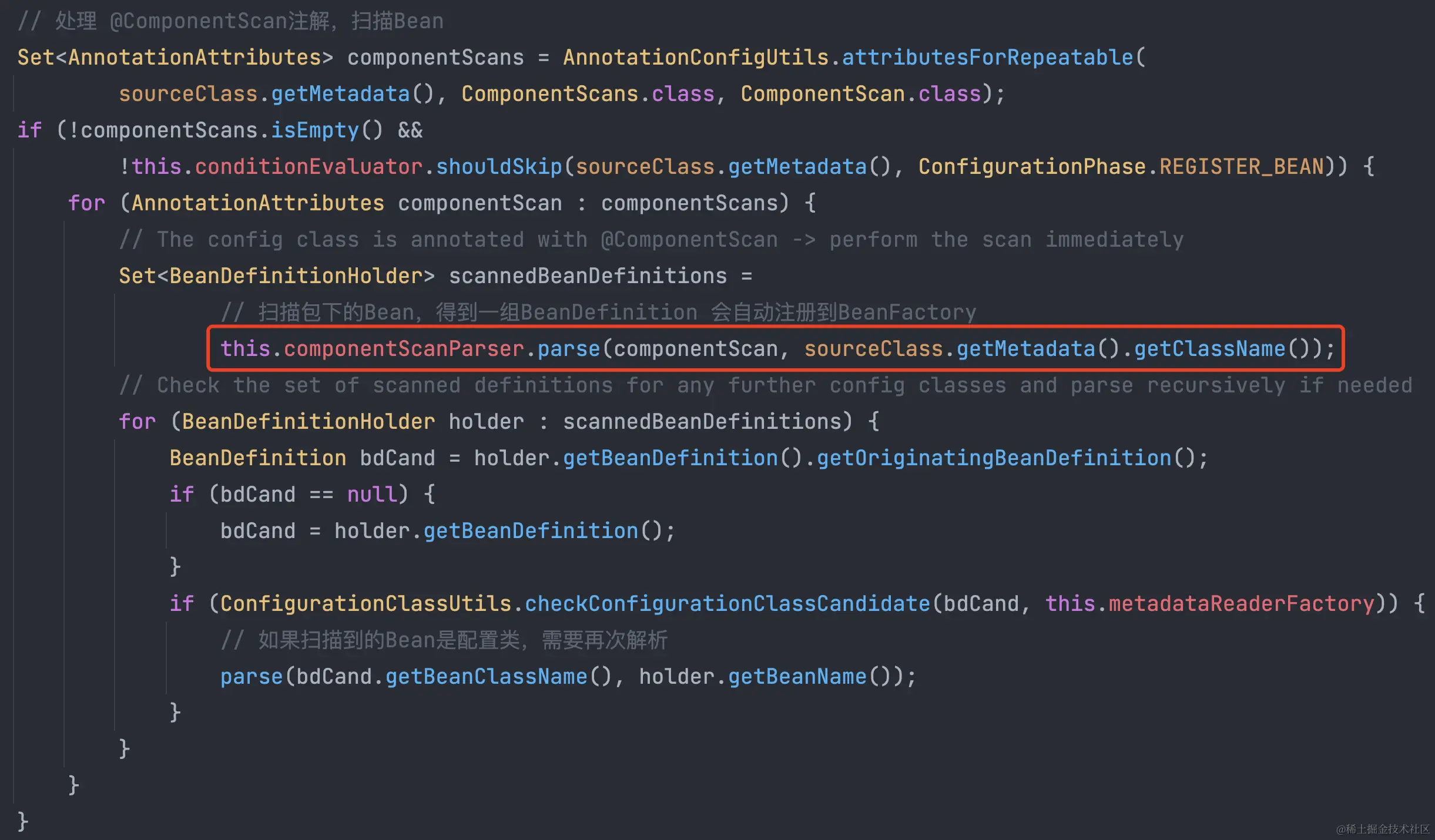This screenshot has height=840, width=1435.
Task: Click the scannedBeanDefinitions variable declaration
Action: tap(588, 276)
